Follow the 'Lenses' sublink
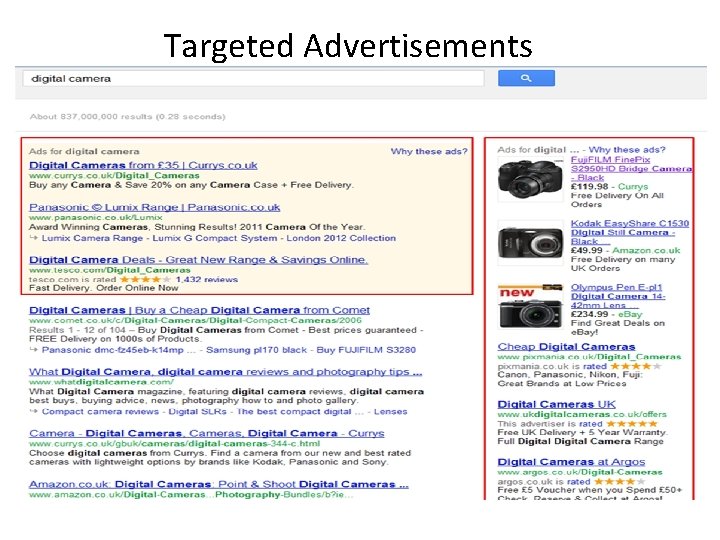The image size is (720, 540). pos(390,411)
